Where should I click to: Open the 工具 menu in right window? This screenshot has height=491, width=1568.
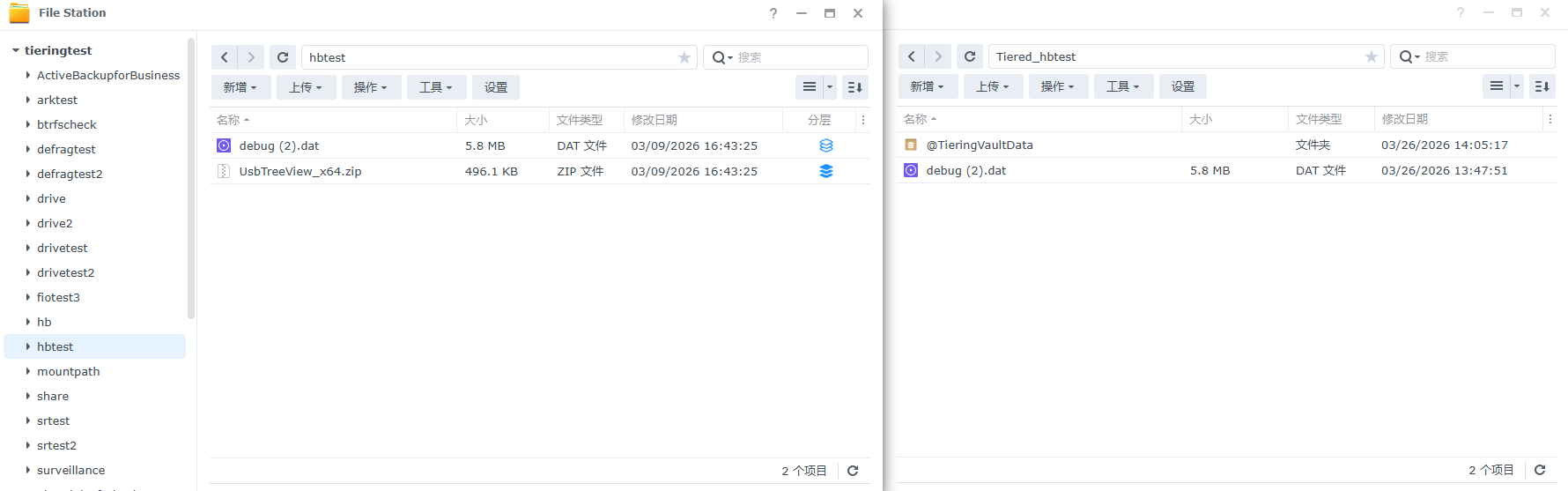coord(1122,86)
